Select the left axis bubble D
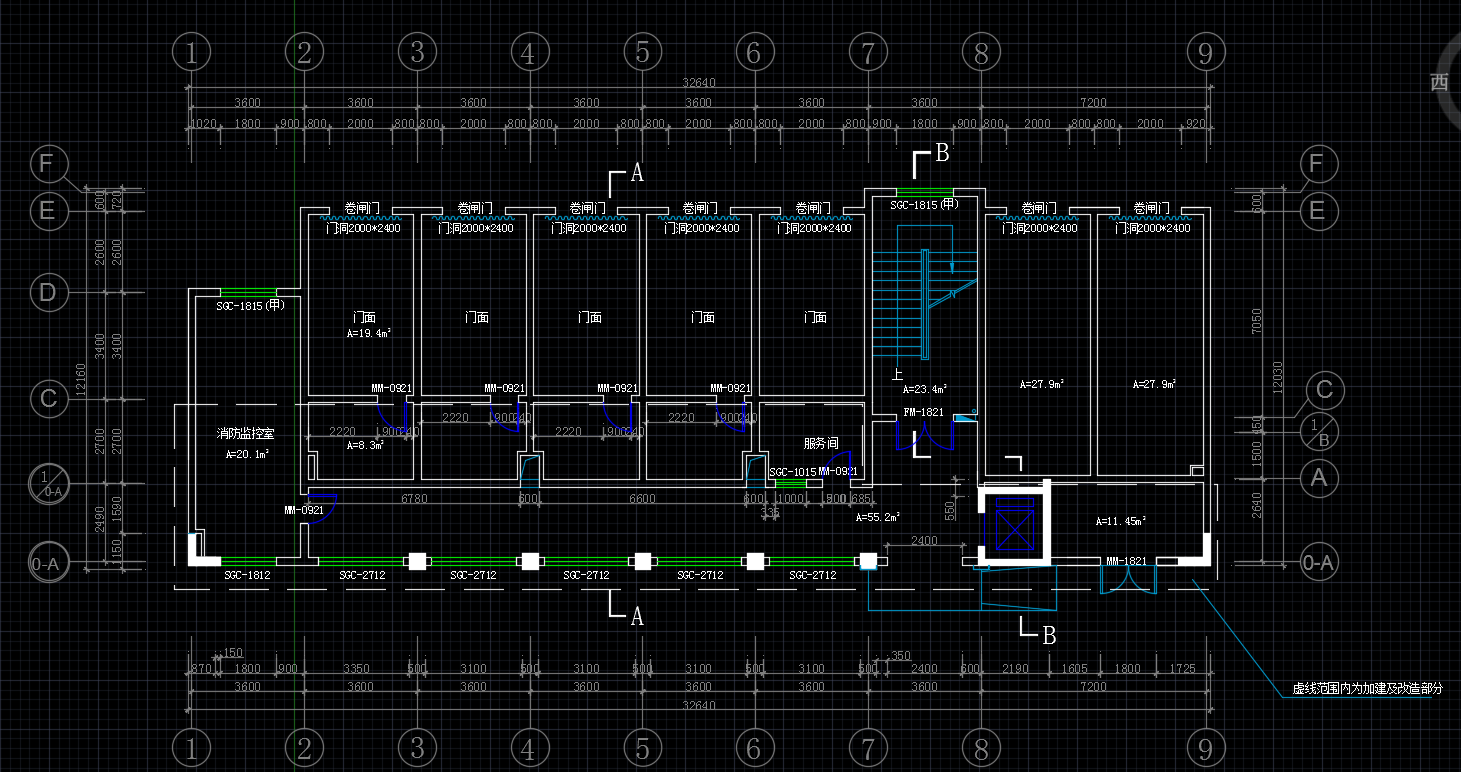The width and height of the screenshot is (1461, 772). pyautogui.click(x=47, y=293)
